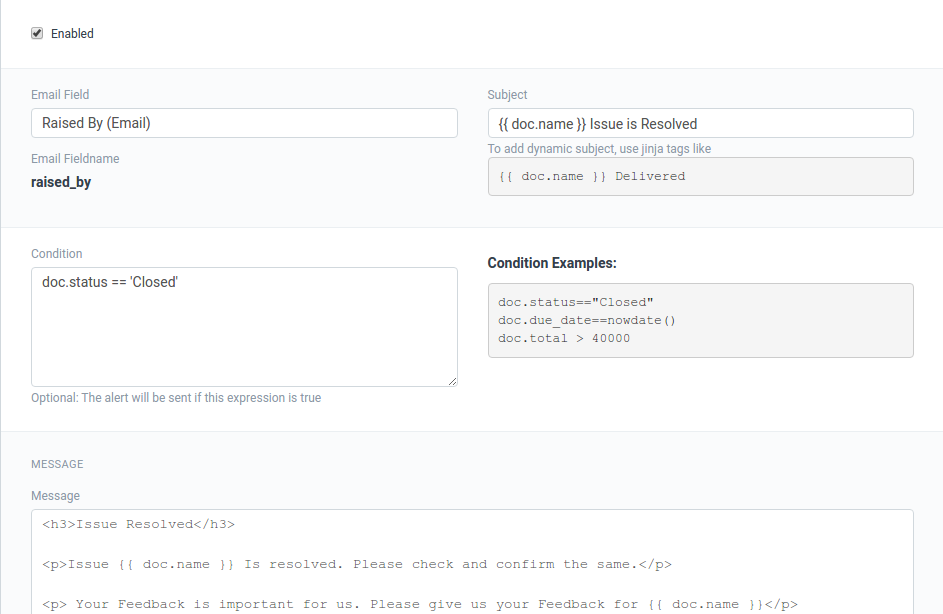Click the Subject label
The image size is (943, 614).
tap(507, 94)
